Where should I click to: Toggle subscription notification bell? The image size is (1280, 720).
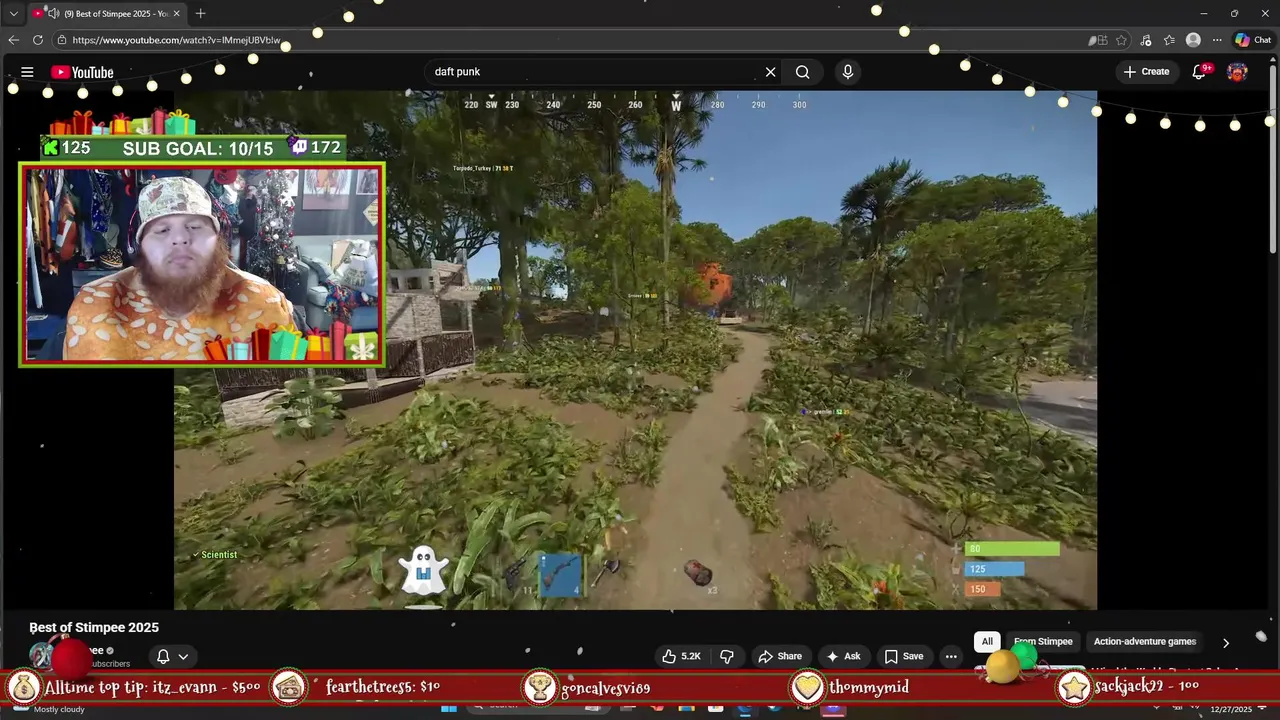(163, 656)
